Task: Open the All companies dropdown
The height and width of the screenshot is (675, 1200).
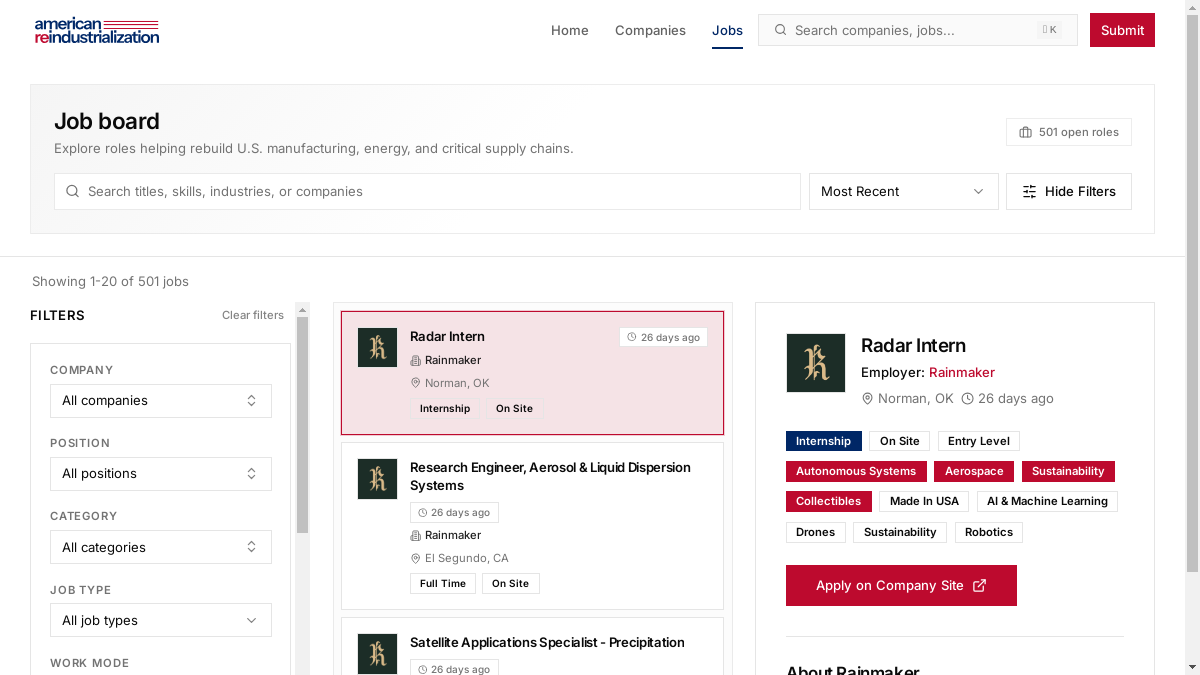Action: coord(161,401)
